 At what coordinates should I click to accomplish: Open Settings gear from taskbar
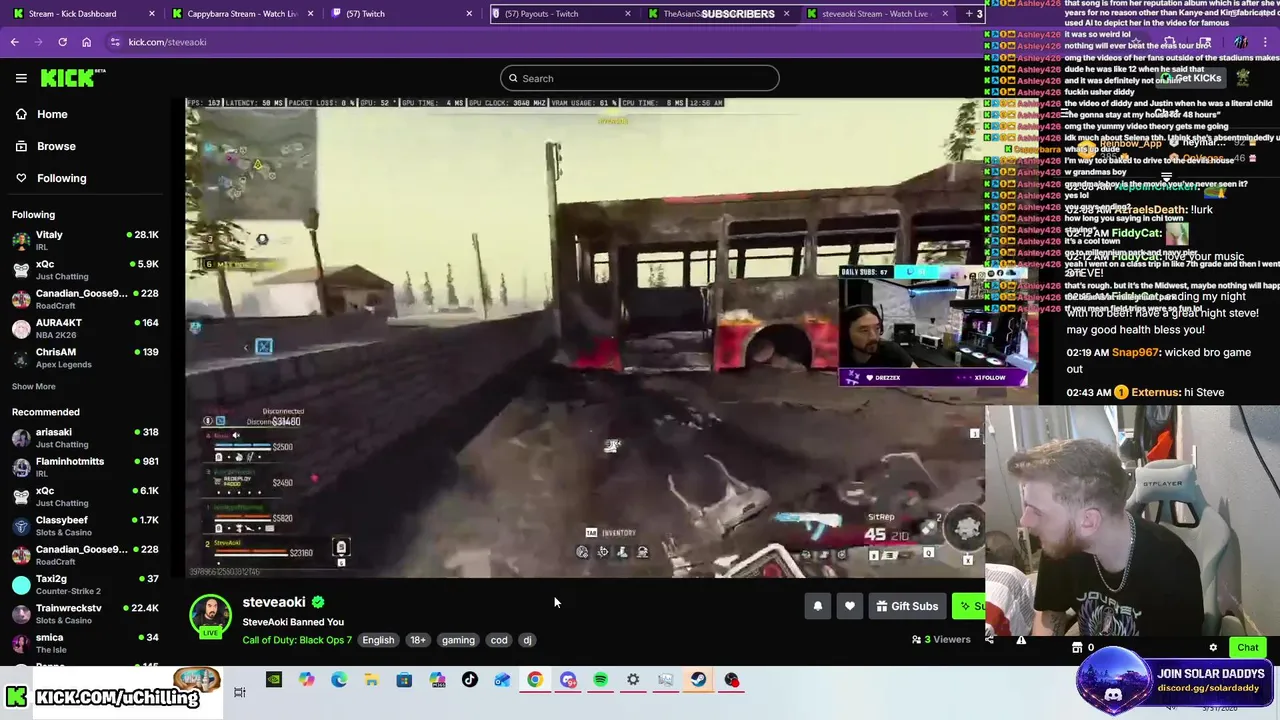(x=633, y=680)
